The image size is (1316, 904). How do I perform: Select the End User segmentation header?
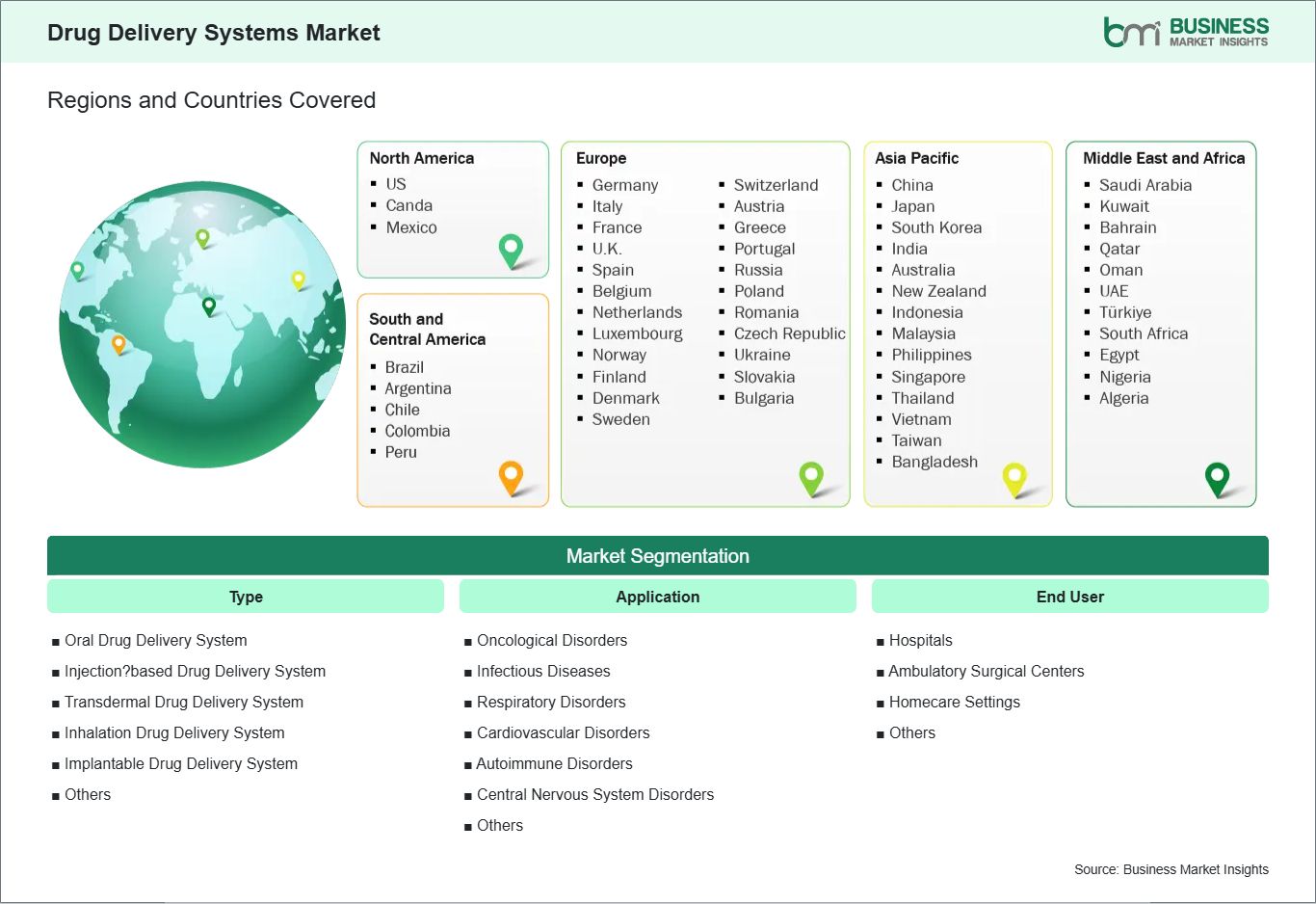coord(1069,597)
